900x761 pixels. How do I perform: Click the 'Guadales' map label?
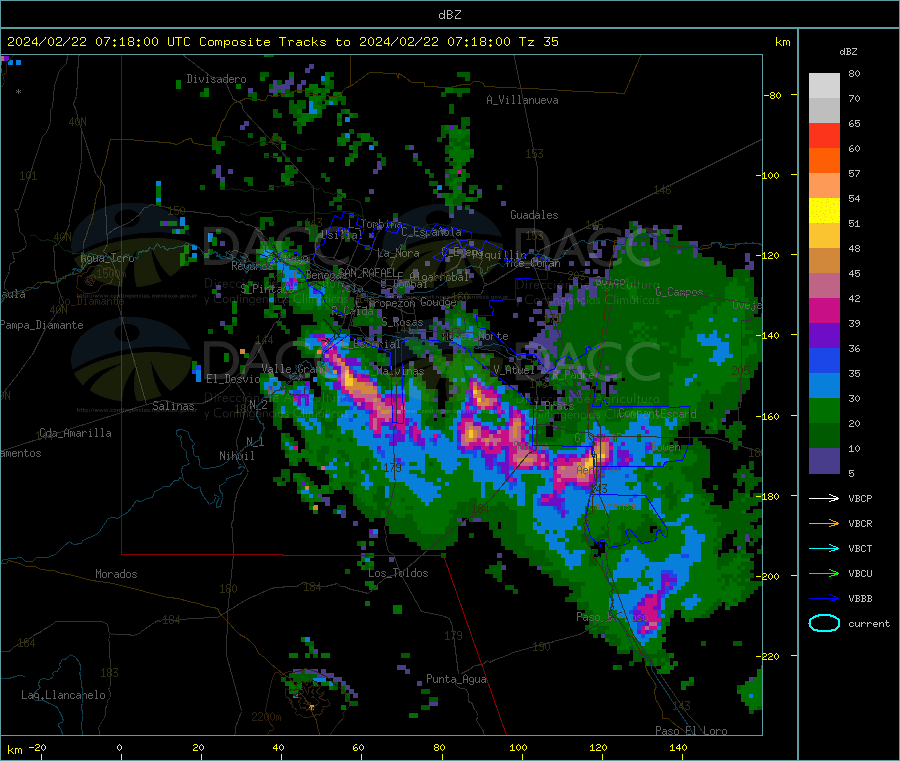[x=534, y=215]
